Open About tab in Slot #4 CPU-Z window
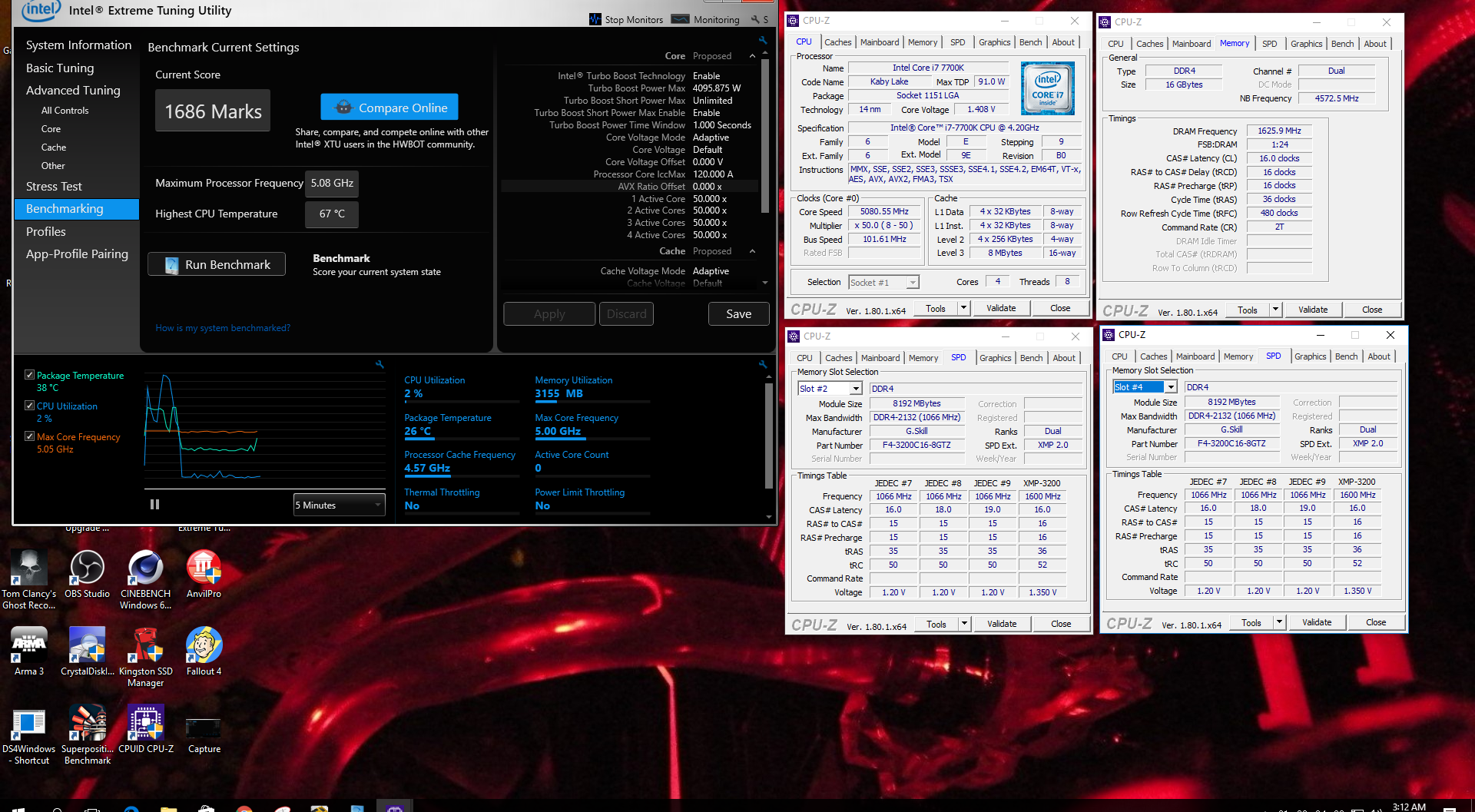 [x=1379, y=356]
